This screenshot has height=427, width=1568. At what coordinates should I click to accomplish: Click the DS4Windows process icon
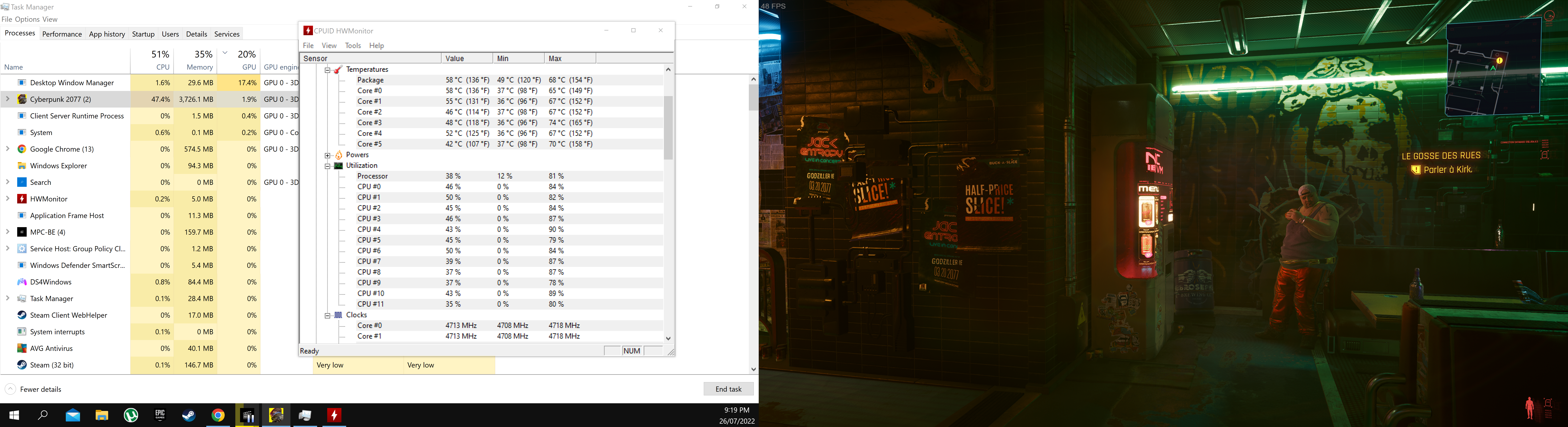(22, 282)
